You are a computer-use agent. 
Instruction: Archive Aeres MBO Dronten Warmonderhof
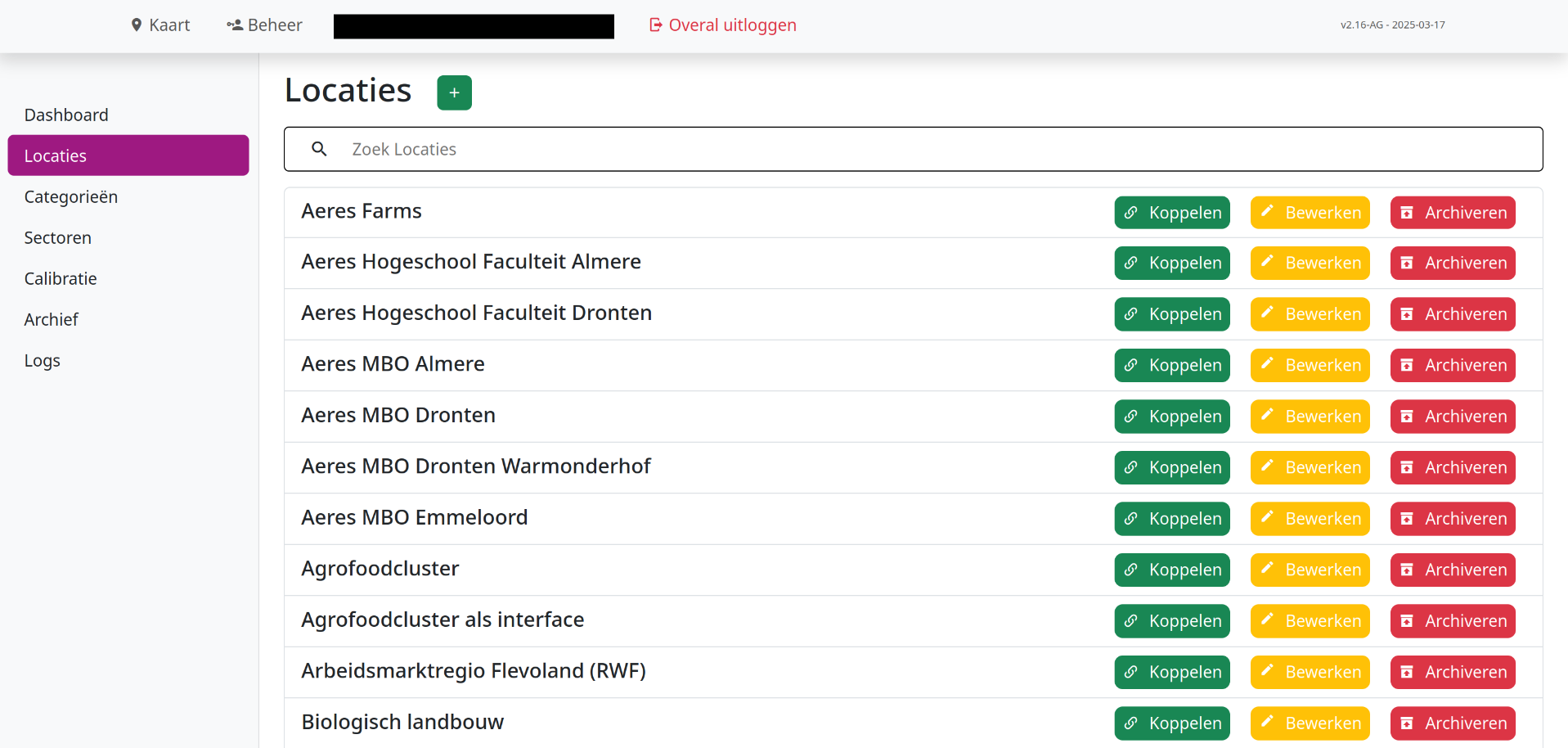tap(1453, 467)
